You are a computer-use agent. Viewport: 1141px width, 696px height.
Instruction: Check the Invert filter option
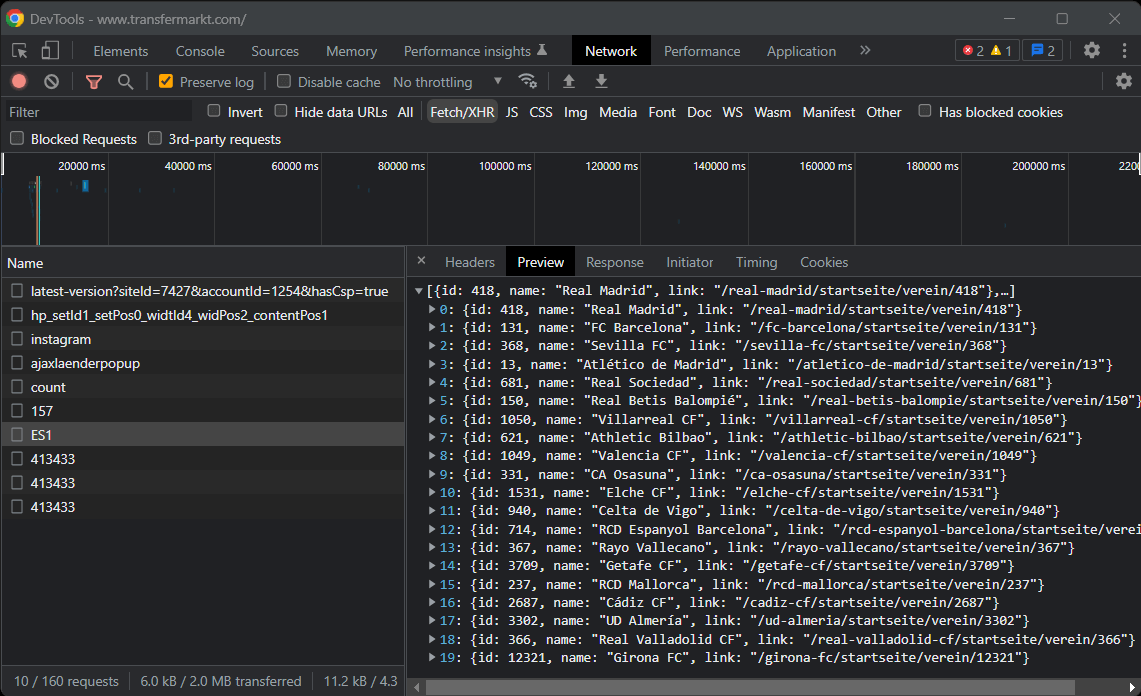(x=214, y=111)
